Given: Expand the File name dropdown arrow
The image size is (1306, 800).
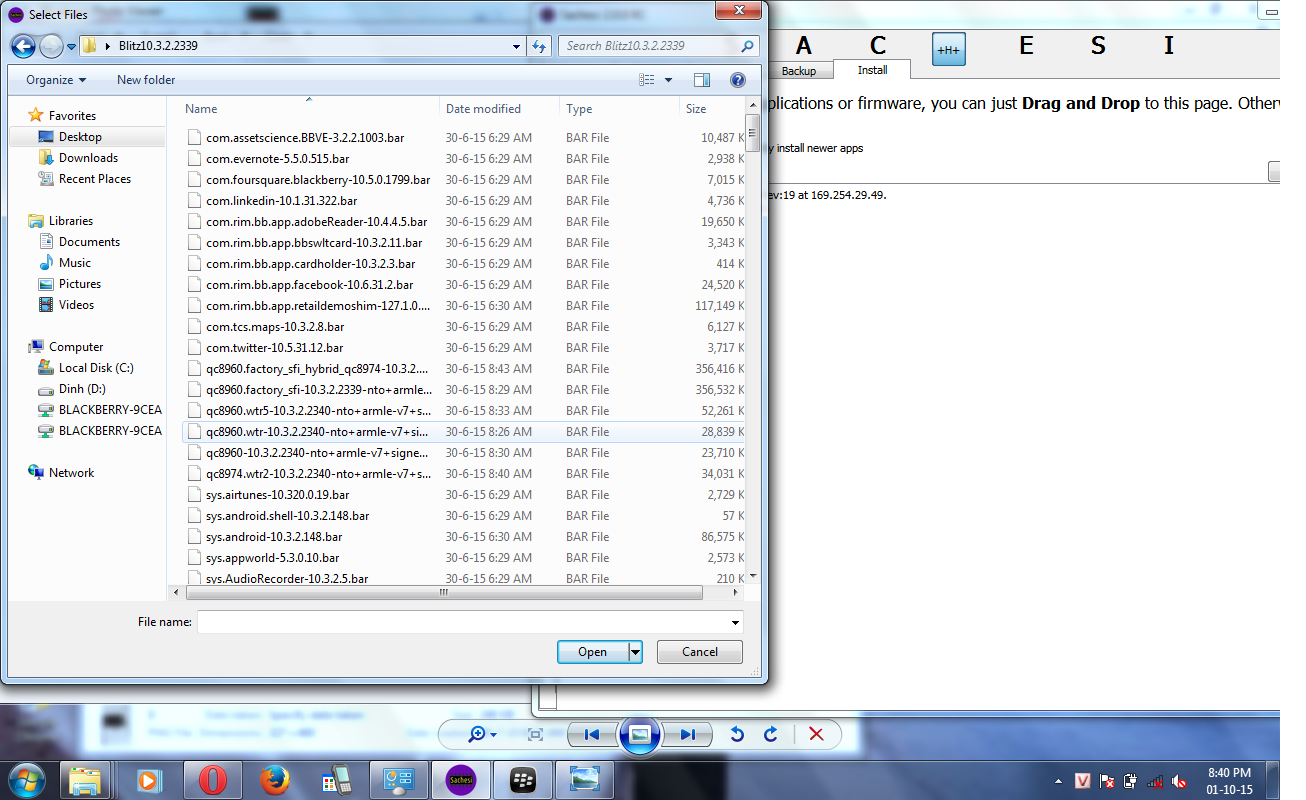Looking at the screenshot, I should (x=735, y=622).
